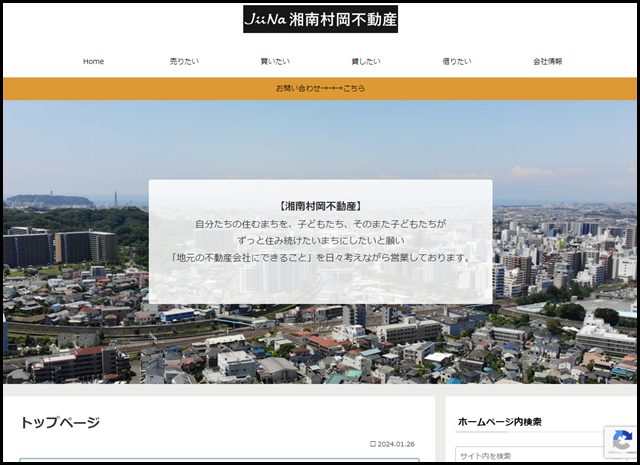The width and height of the screenshot is (640, 465).
Task: Open the 売りたい menu item
Action: [x=184, y=61]
